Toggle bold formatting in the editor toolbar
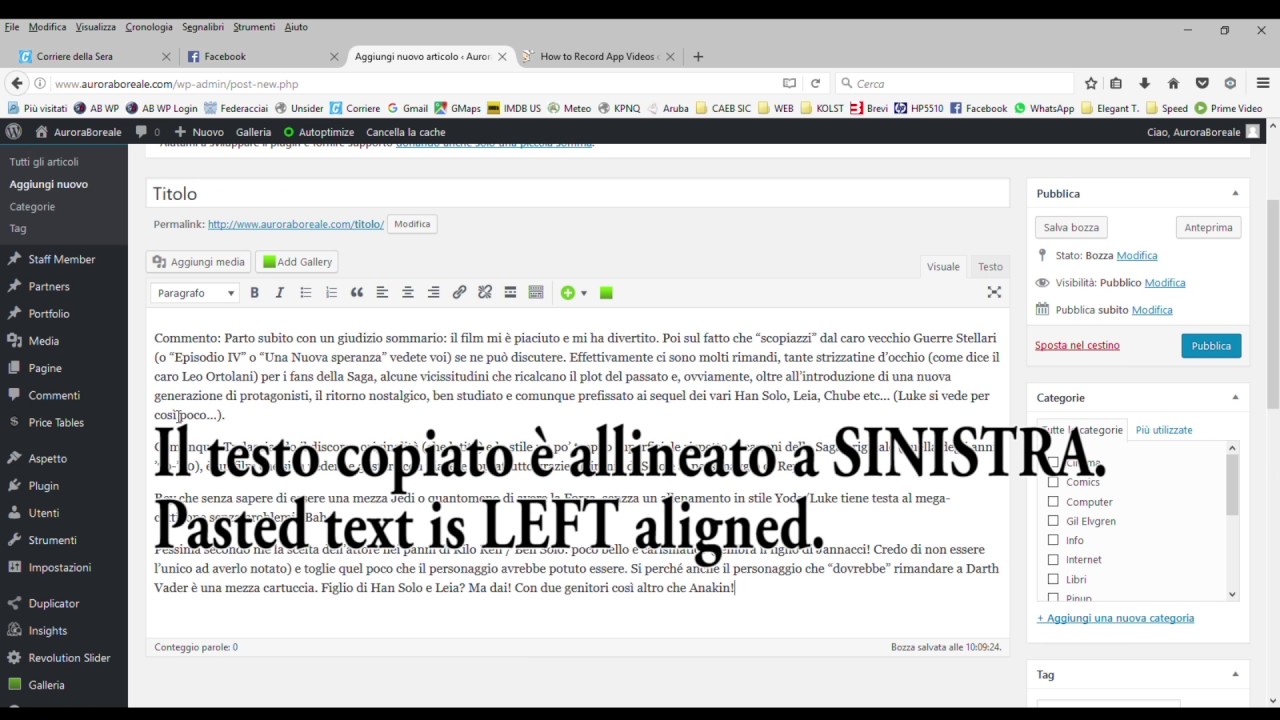Viewport: 1280px width, 720px height. [254, 293]
